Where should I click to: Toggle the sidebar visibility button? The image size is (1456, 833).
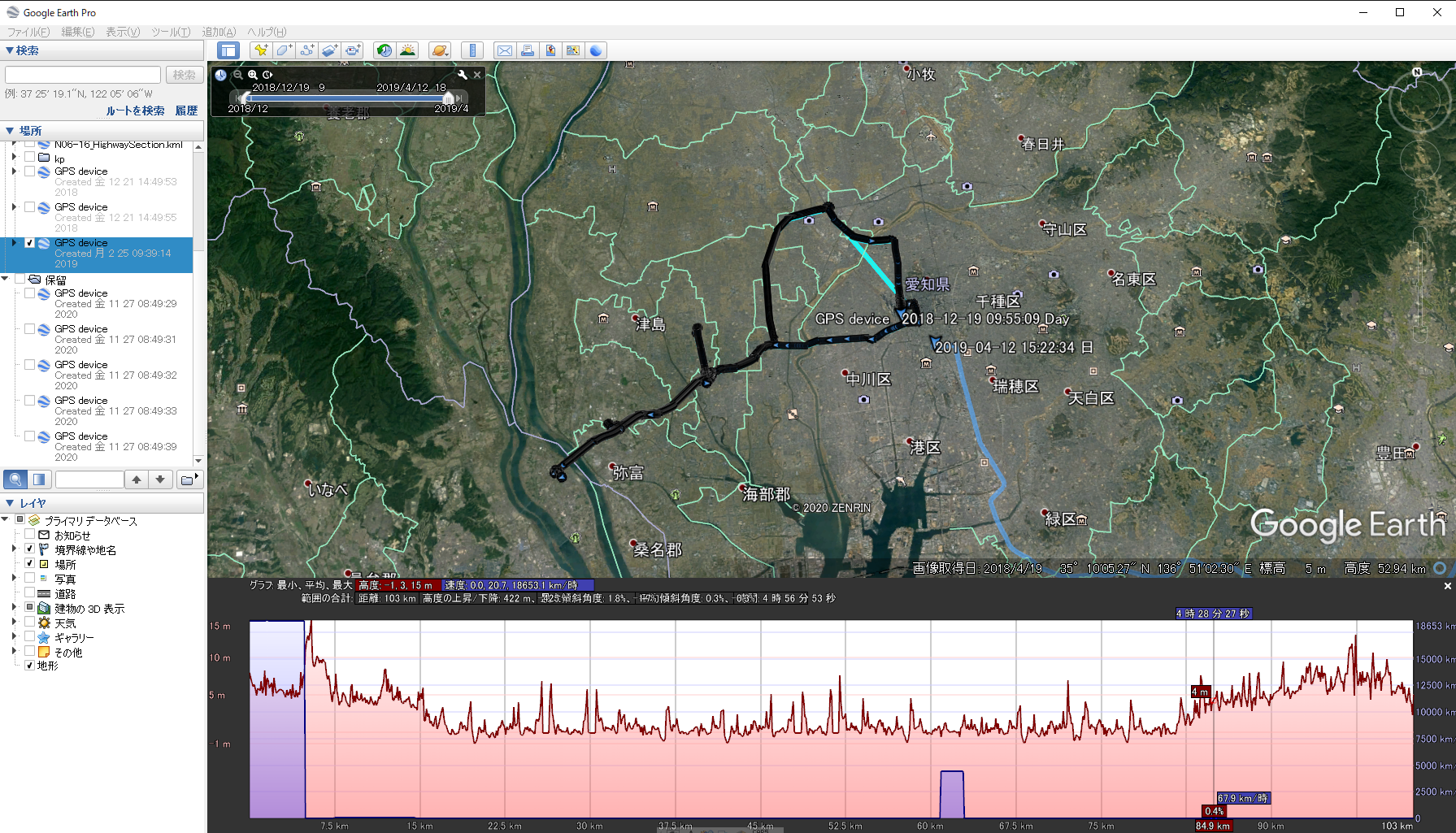228,50
